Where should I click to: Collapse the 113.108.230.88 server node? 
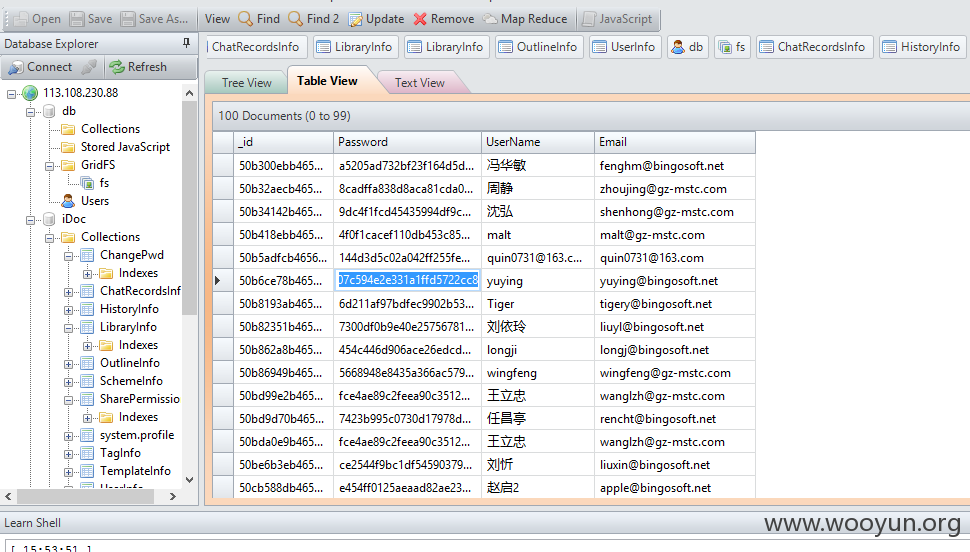pos(11,94)
